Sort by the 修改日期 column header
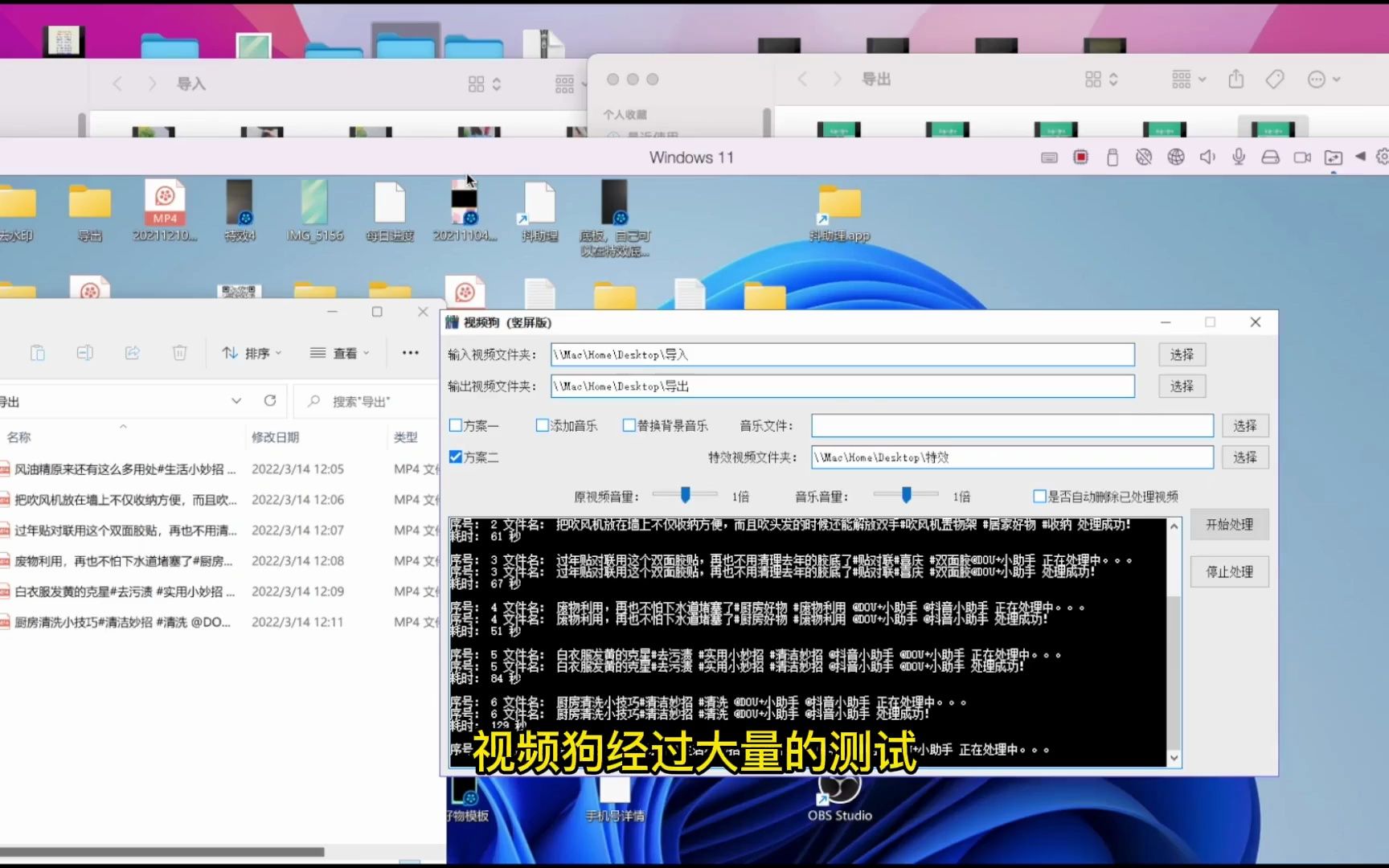 tap(275, 437)
